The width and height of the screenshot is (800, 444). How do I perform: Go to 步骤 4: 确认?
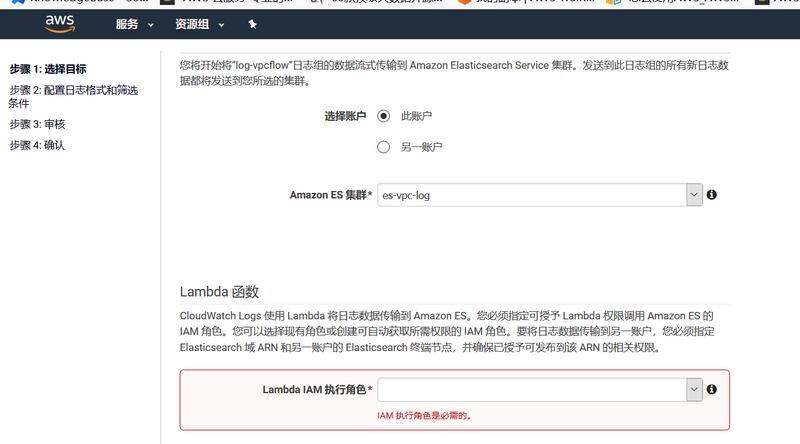pos(37,145)
